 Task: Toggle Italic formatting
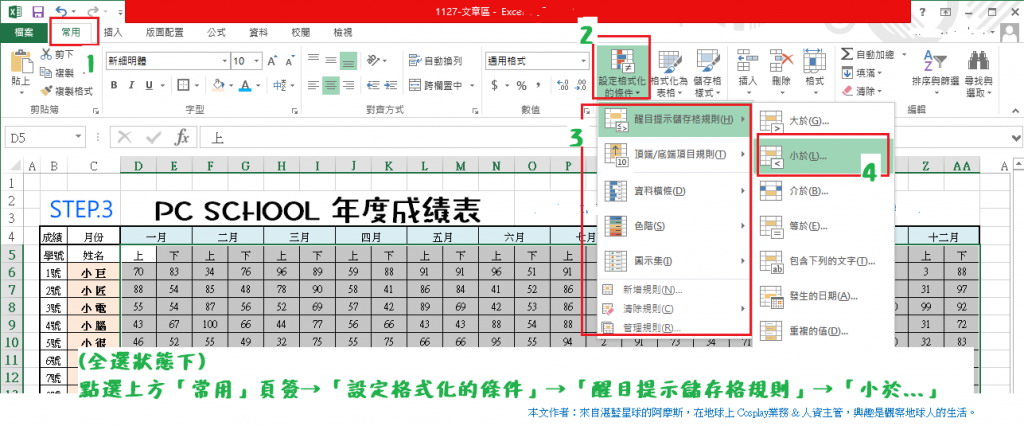click(131, 85)
